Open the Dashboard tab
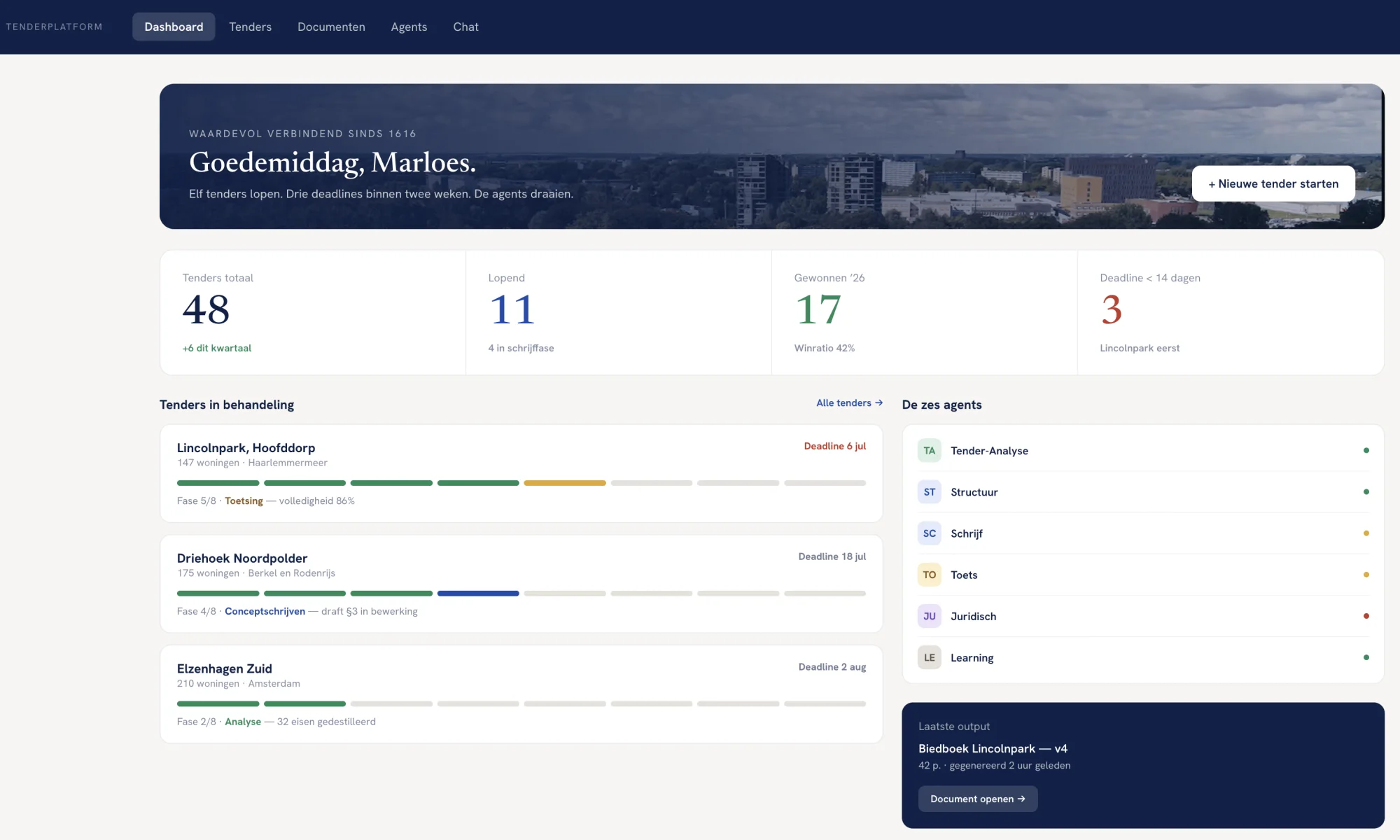 coord(174,27)
